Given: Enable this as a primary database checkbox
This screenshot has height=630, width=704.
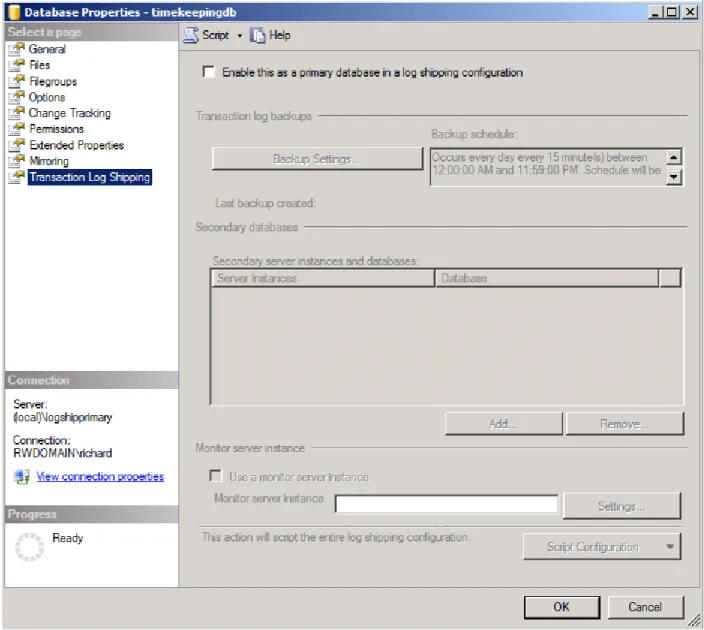Looking at the screenshot, I should coord(208,72).
